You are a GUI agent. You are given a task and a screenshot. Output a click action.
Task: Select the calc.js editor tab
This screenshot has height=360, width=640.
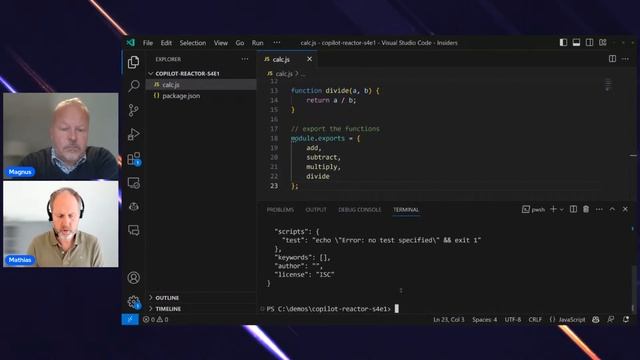tap(282, 59)
